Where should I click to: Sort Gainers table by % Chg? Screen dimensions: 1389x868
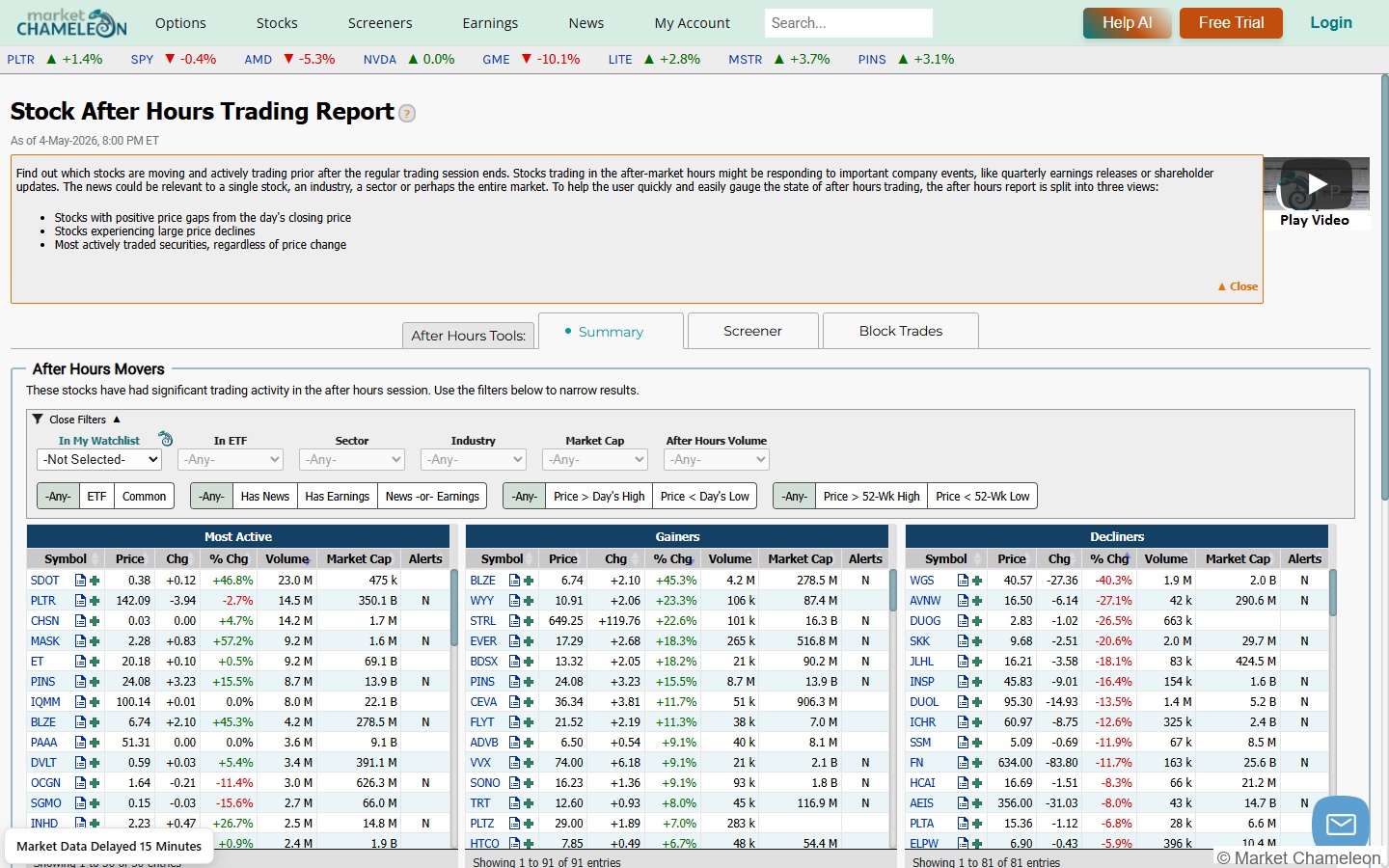coord(672,559)
